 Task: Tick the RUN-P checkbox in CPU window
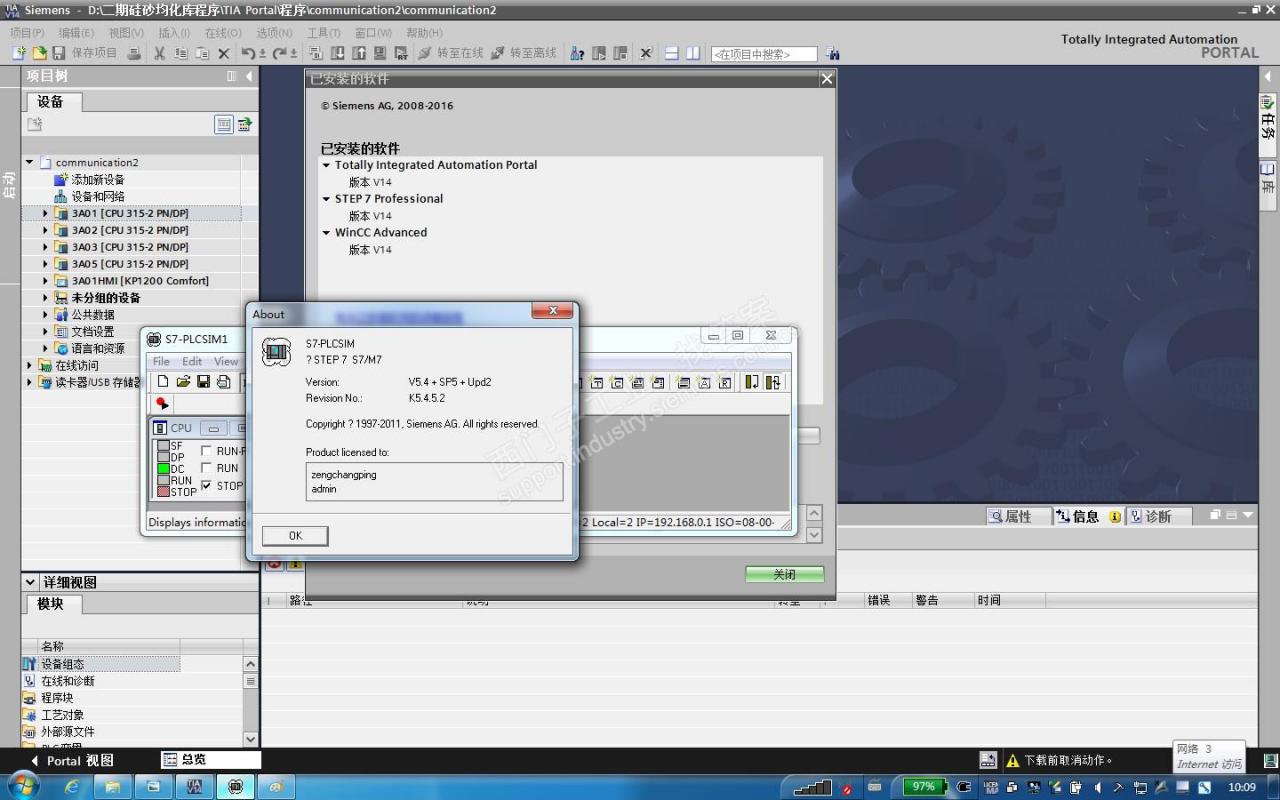click(206, 451)
